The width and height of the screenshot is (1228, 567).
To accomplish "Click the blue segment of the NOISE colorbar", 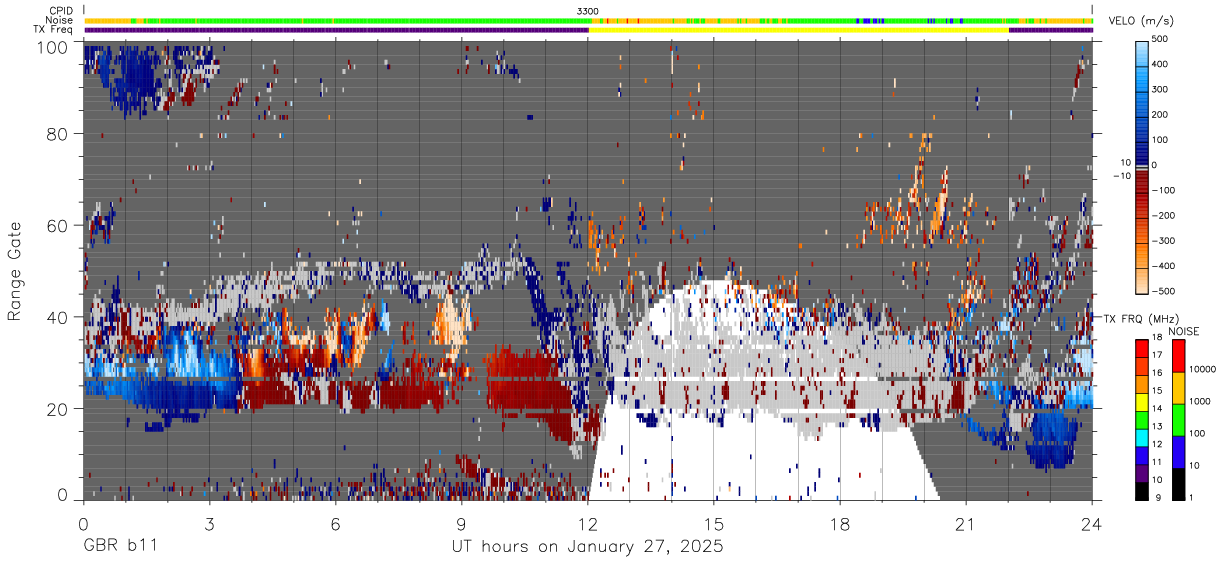I will click(x=1179, y=451).
